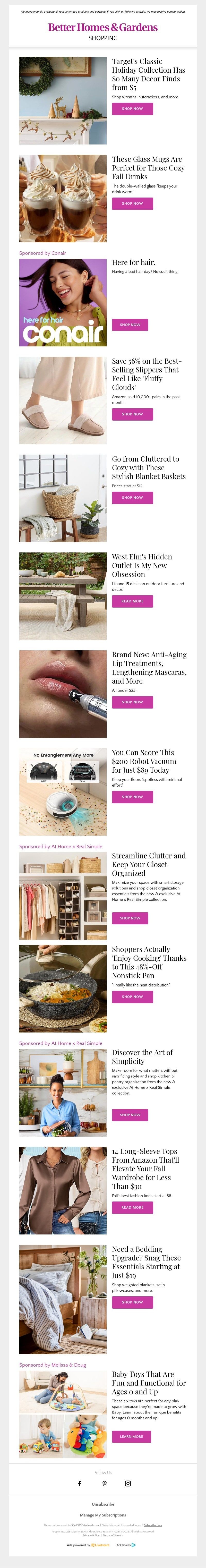Click the Conair ad image
The height and width of the screenshot is (1568, 206).
(x=63, y=303)
